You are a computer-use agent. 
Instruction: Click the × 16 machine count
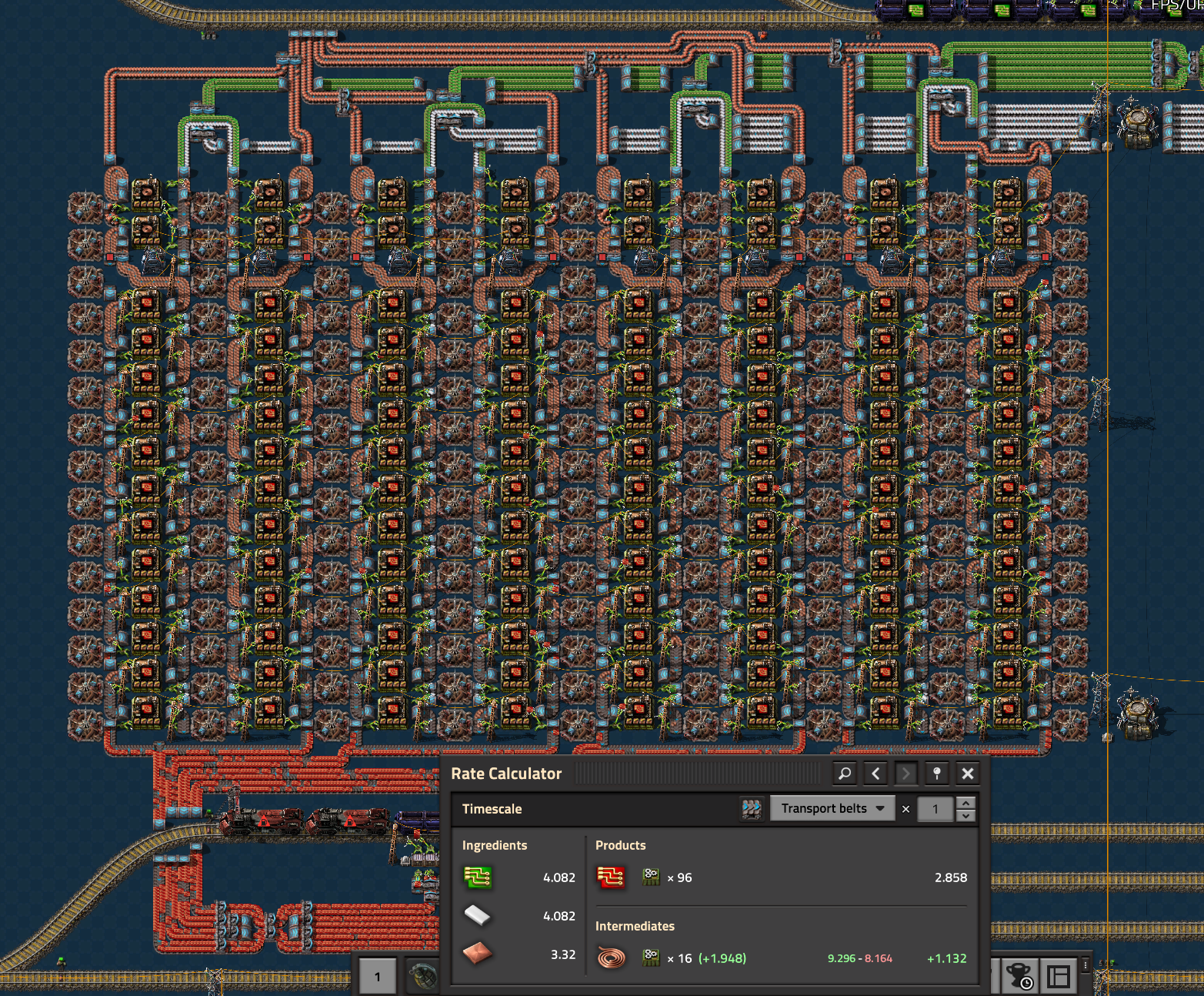point(679,959)
